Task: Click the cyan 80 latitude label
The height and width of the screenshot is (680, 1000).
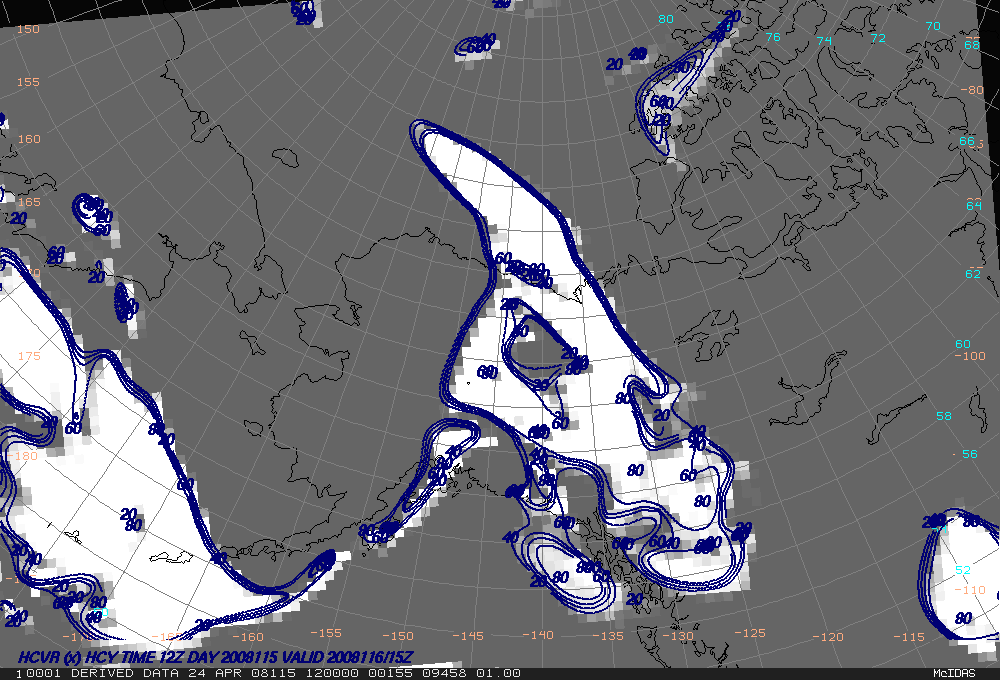Action: click(x=666, y=19)
